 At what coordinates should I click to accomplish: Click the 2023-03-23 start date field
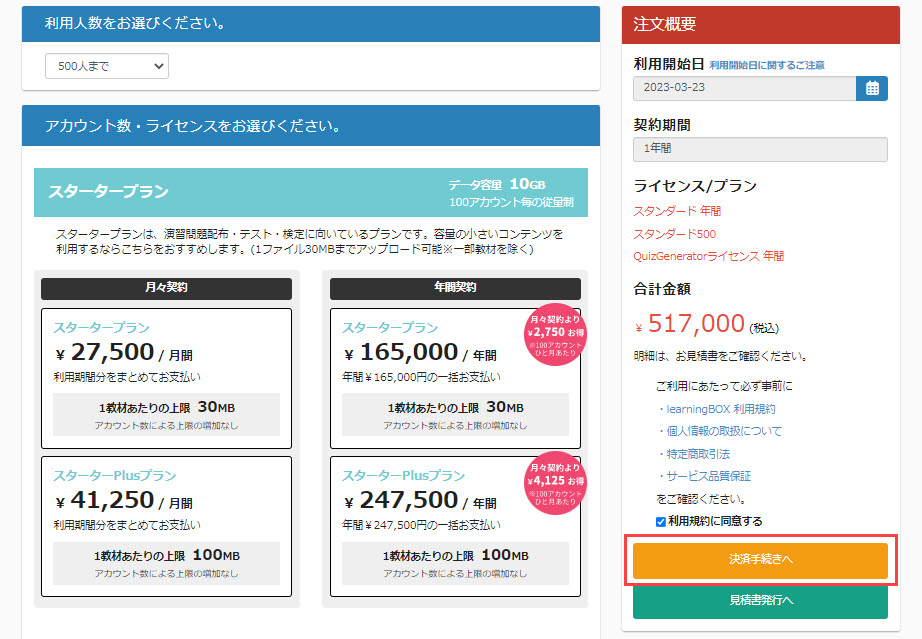[744, 88]
